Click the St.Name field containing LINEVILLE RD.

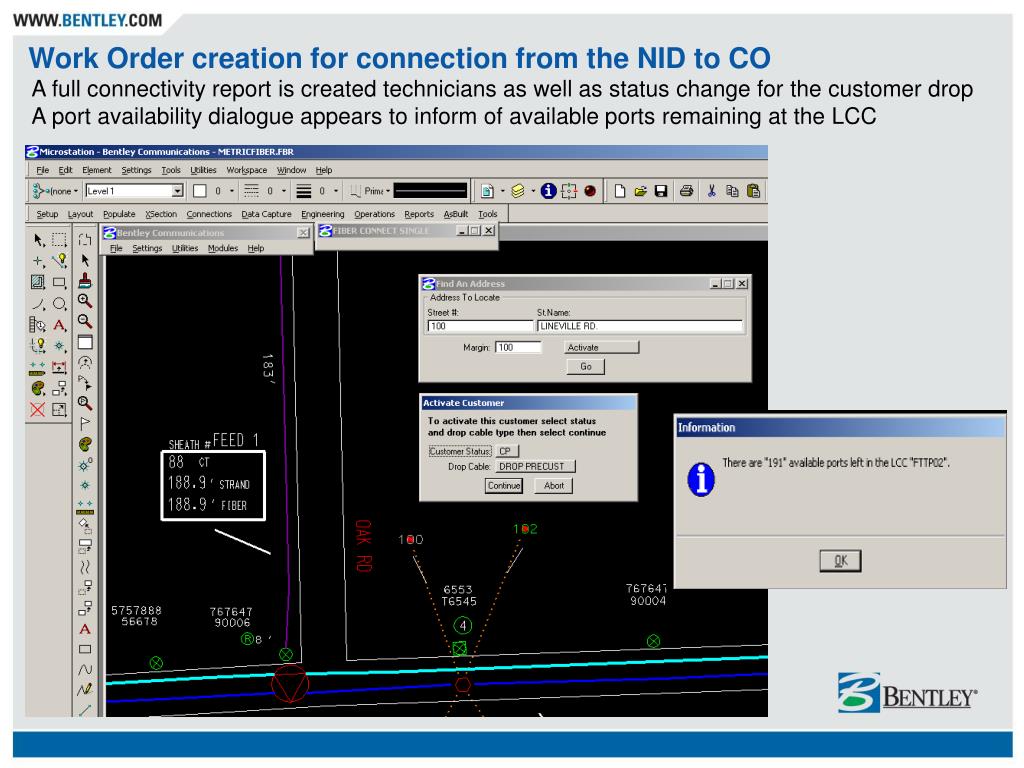[639, 326]
